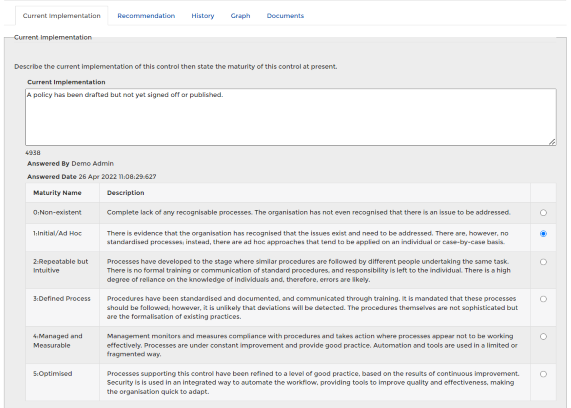The height and width of the screenshot is (408, 571).
Task: Switch to the Recommendation tab
Action: coord(146,16)
